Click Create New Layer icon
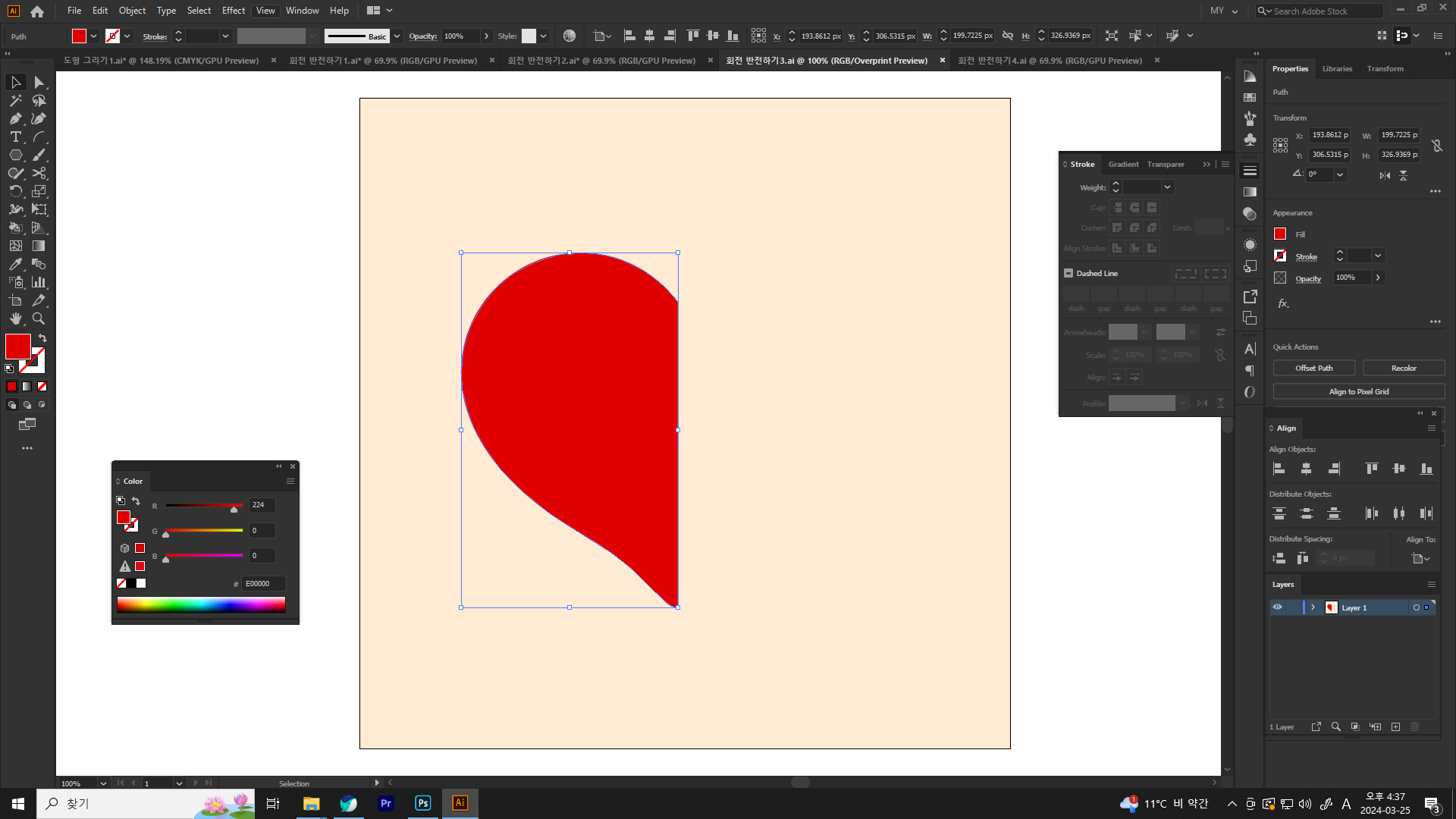 pos(1395,726)
